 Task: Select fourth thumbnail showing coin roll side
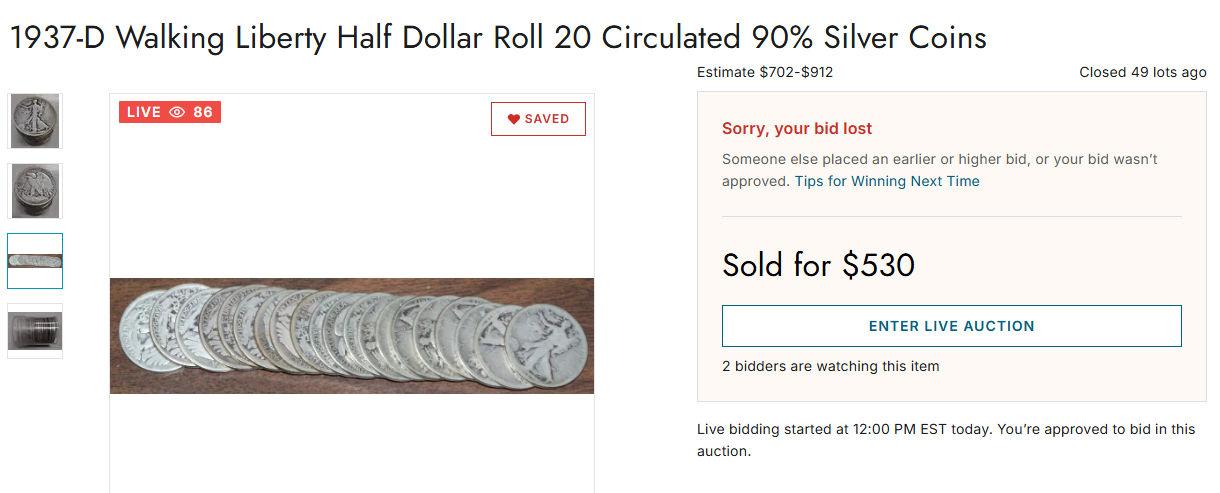pos(35,331)
